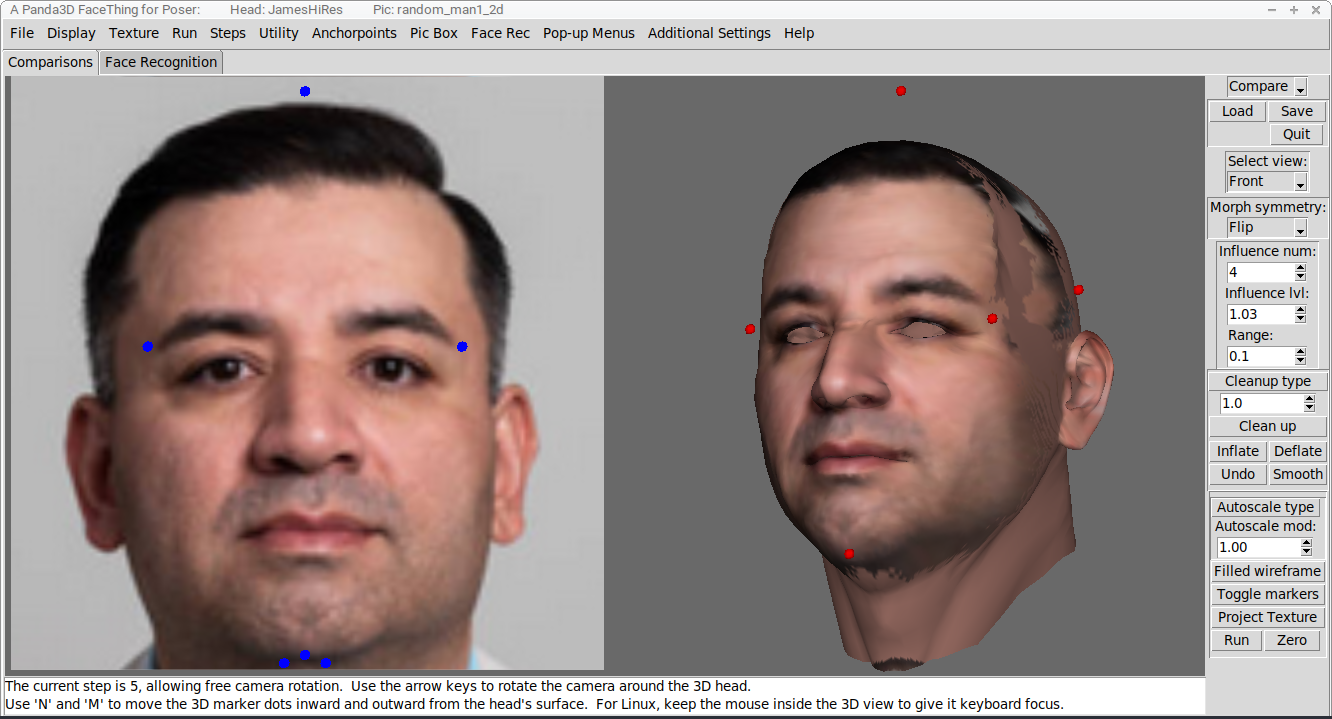Viewport: 1332px width, 719px height.
Task: Select the red marker on the 3D chin
Action: (849, 554)
